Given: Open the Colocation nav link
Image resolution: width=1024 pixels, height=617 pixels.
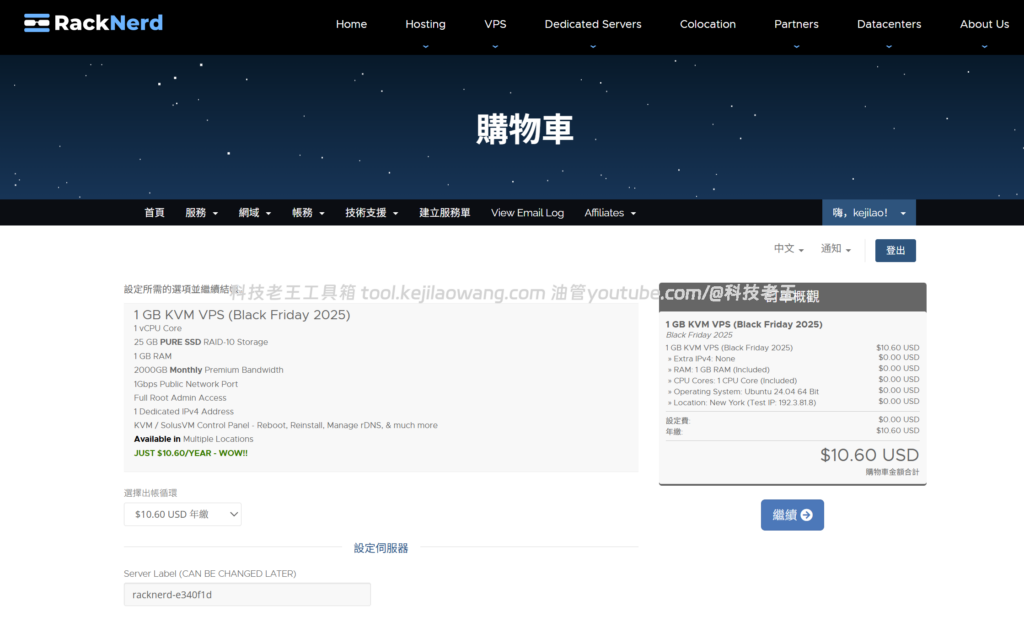Looking at the screenshot, I should [x=707, y=24].
